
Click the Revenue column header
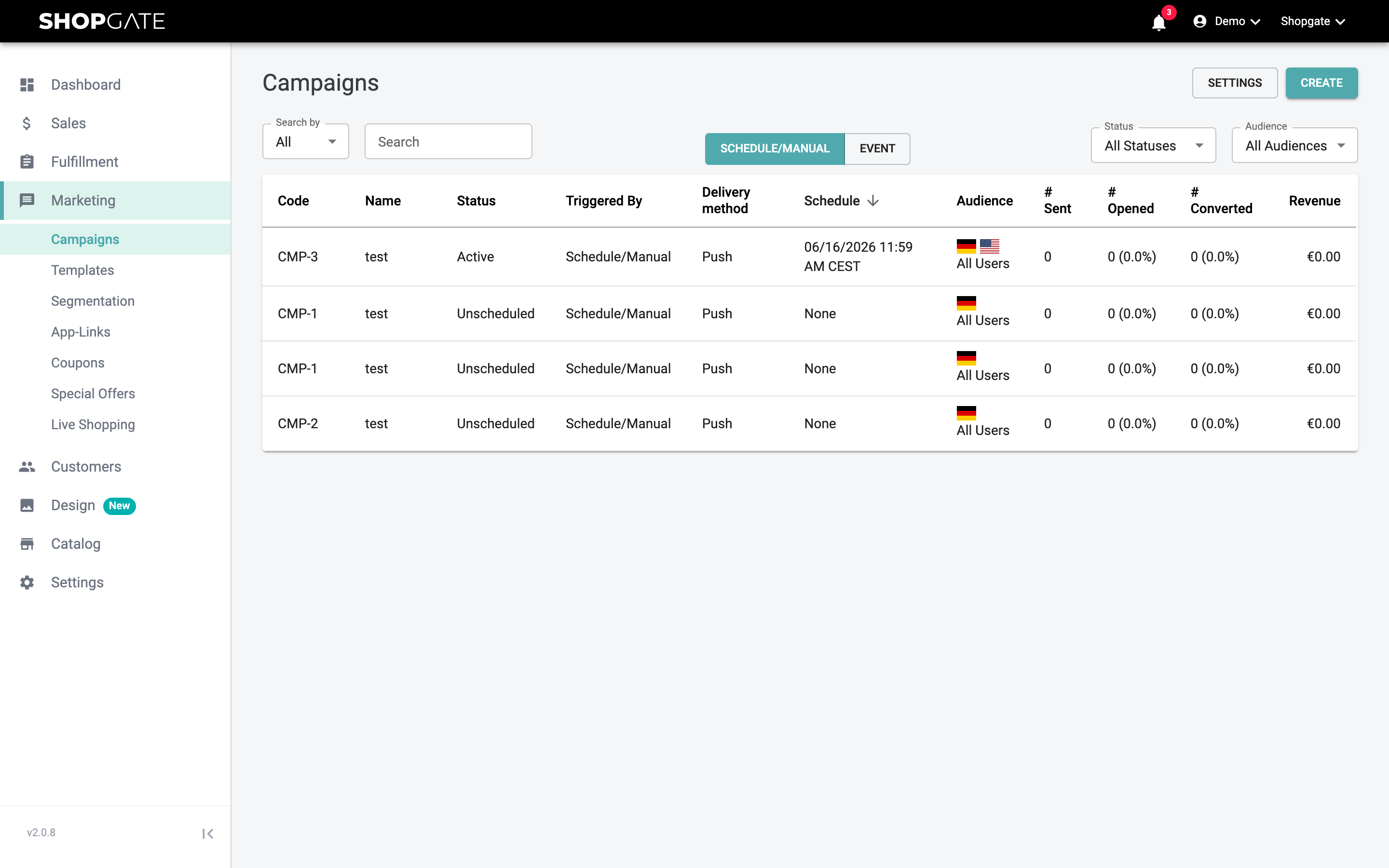pos(1314,200)
